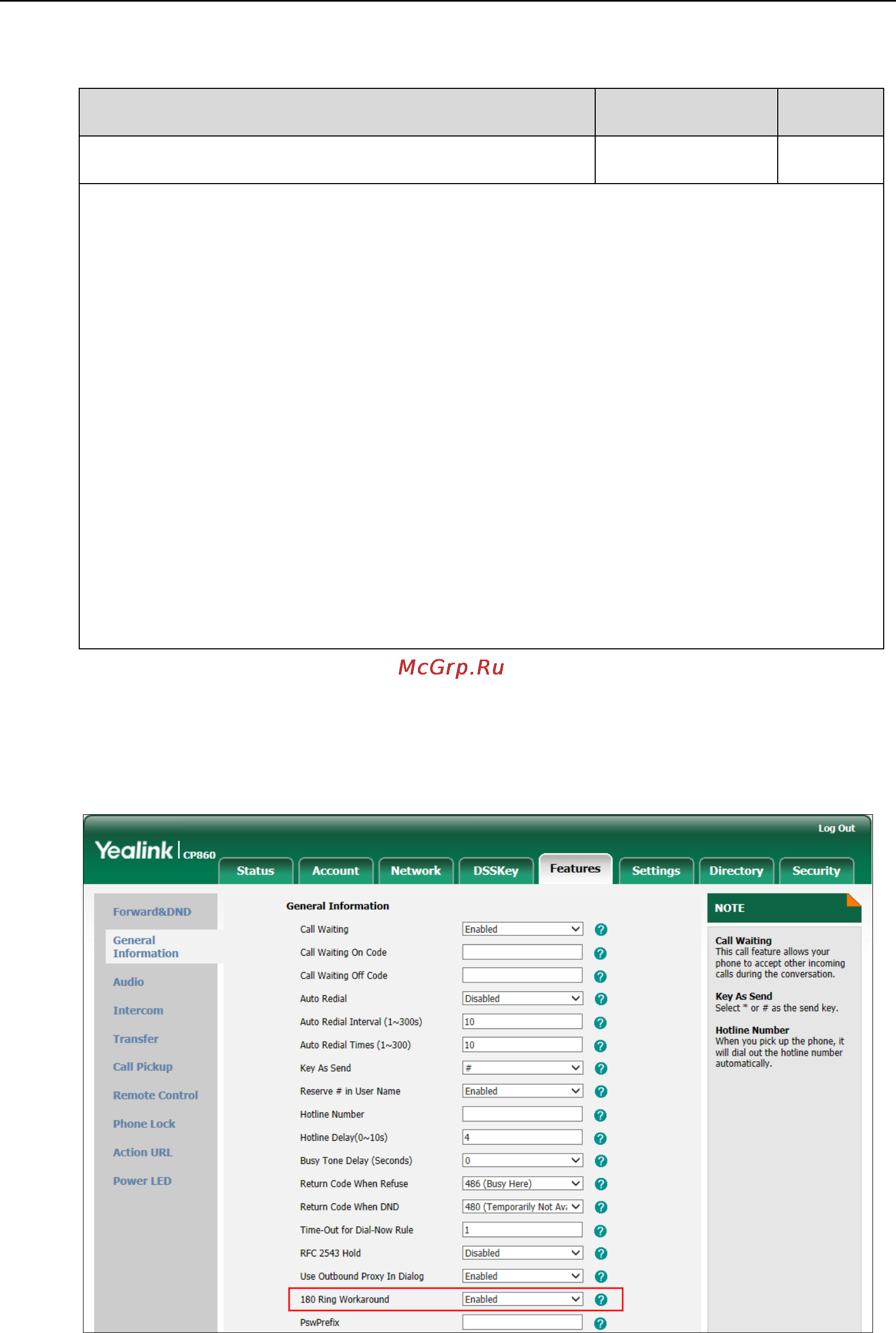This screenshot has height=1333, width=896.
Task: Click the Yealink CP860 logo
Action: (155, 850)
